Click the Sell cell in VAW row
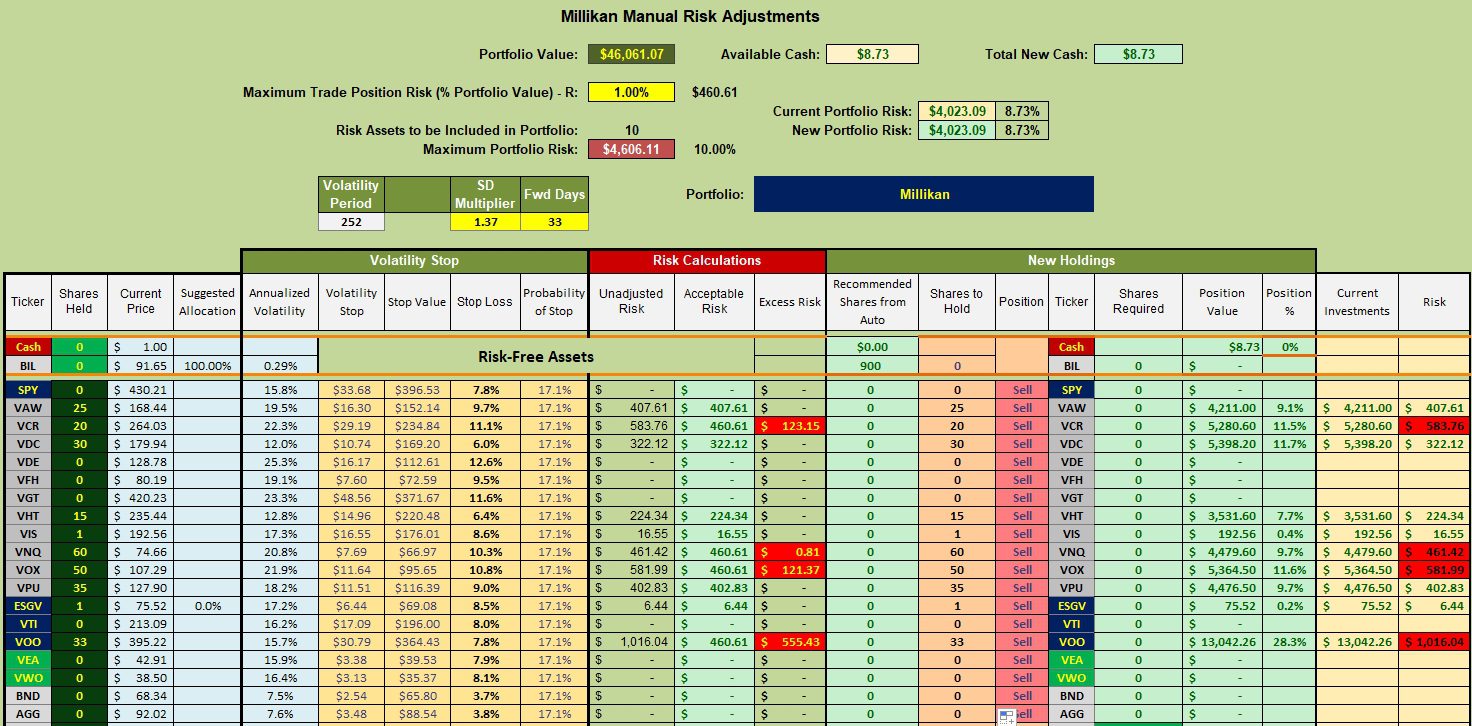This screenshot has width=1472, height=726. point(1021,407)
